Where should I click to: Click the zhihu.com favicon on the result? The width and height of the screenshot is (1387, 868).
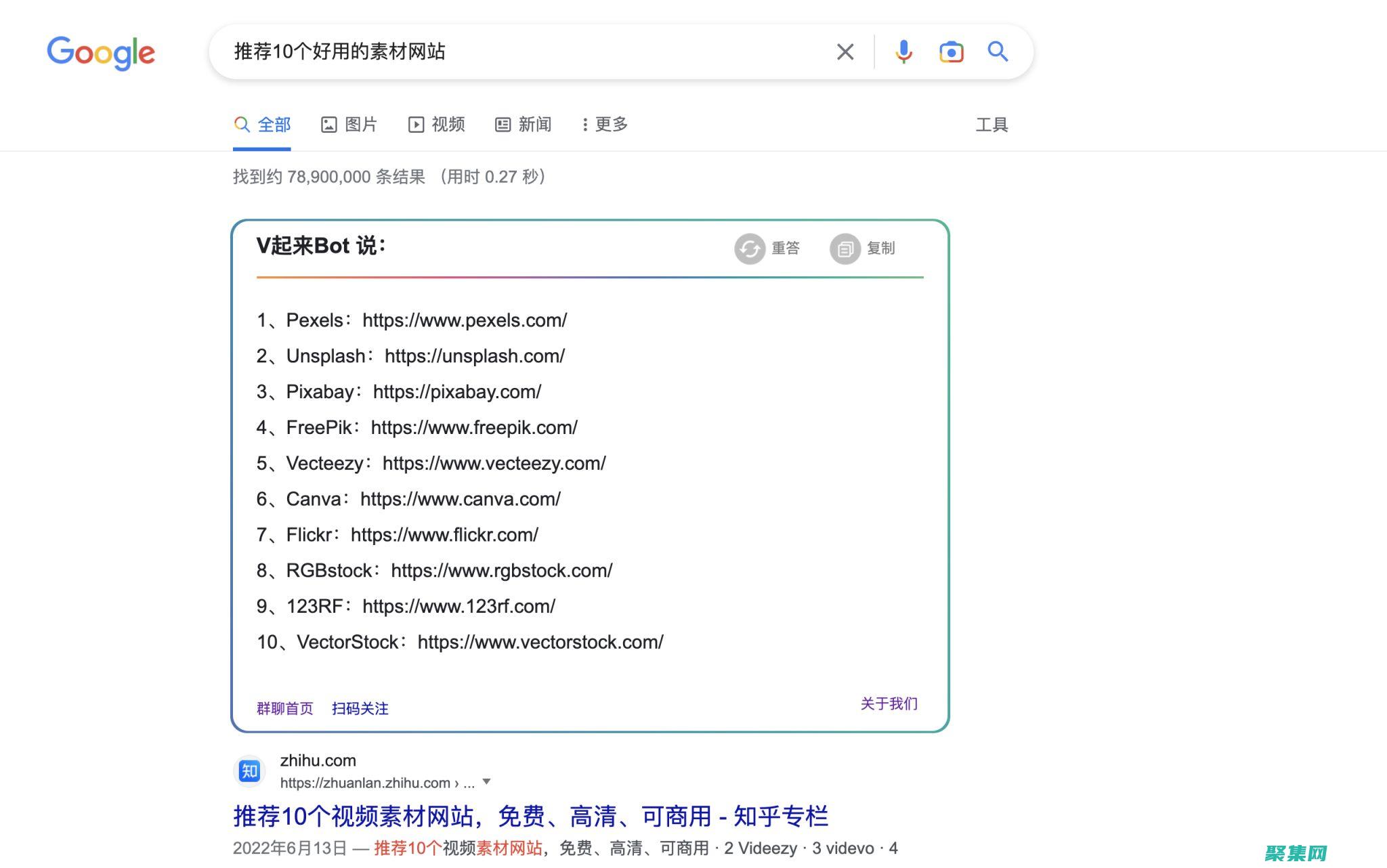pyautogui.click(x=249, y=771)
